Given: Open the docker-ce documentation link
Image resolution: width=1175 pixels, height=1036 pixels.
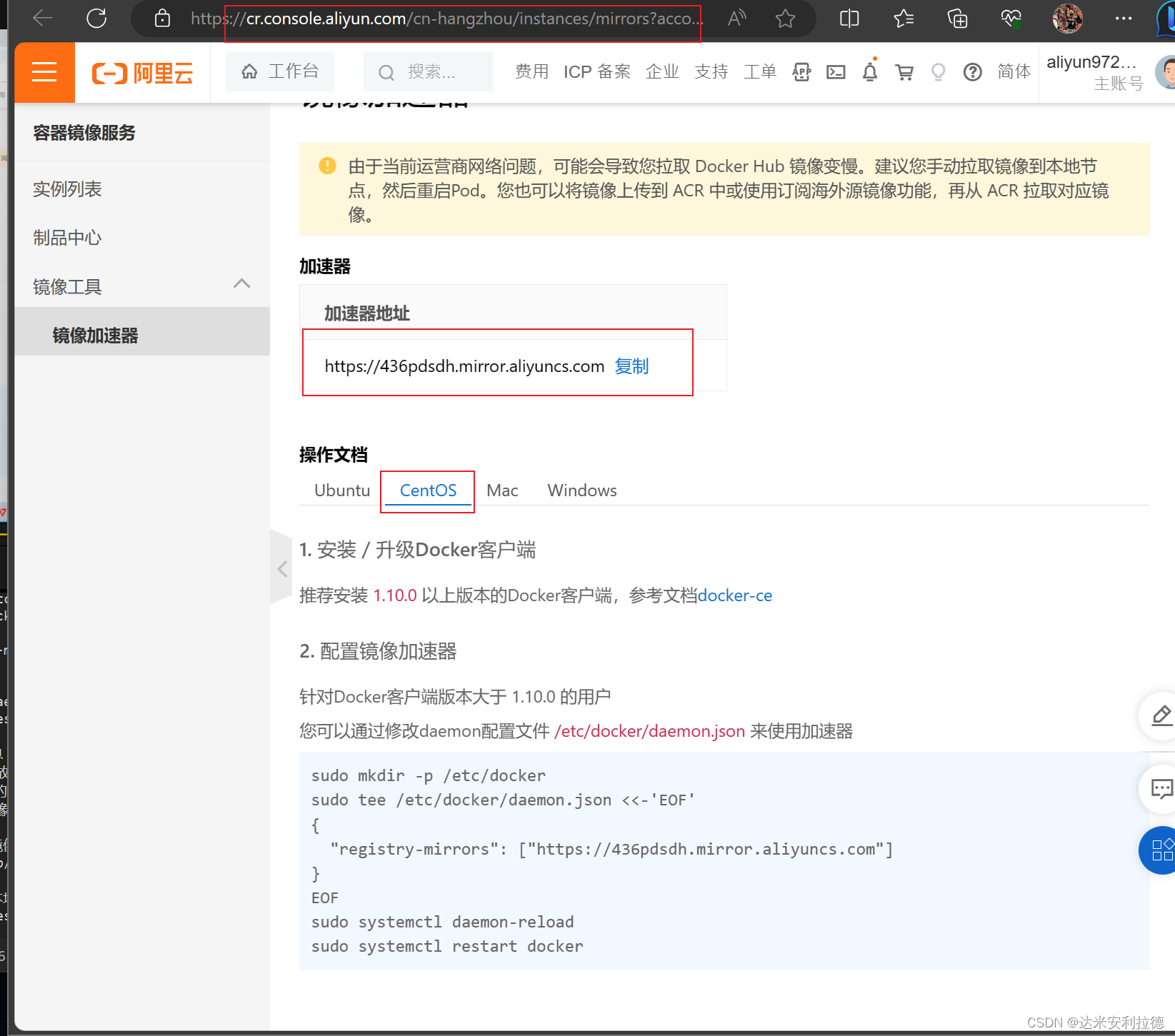Looking at the screenshot, I should click(x=735, y=595).
